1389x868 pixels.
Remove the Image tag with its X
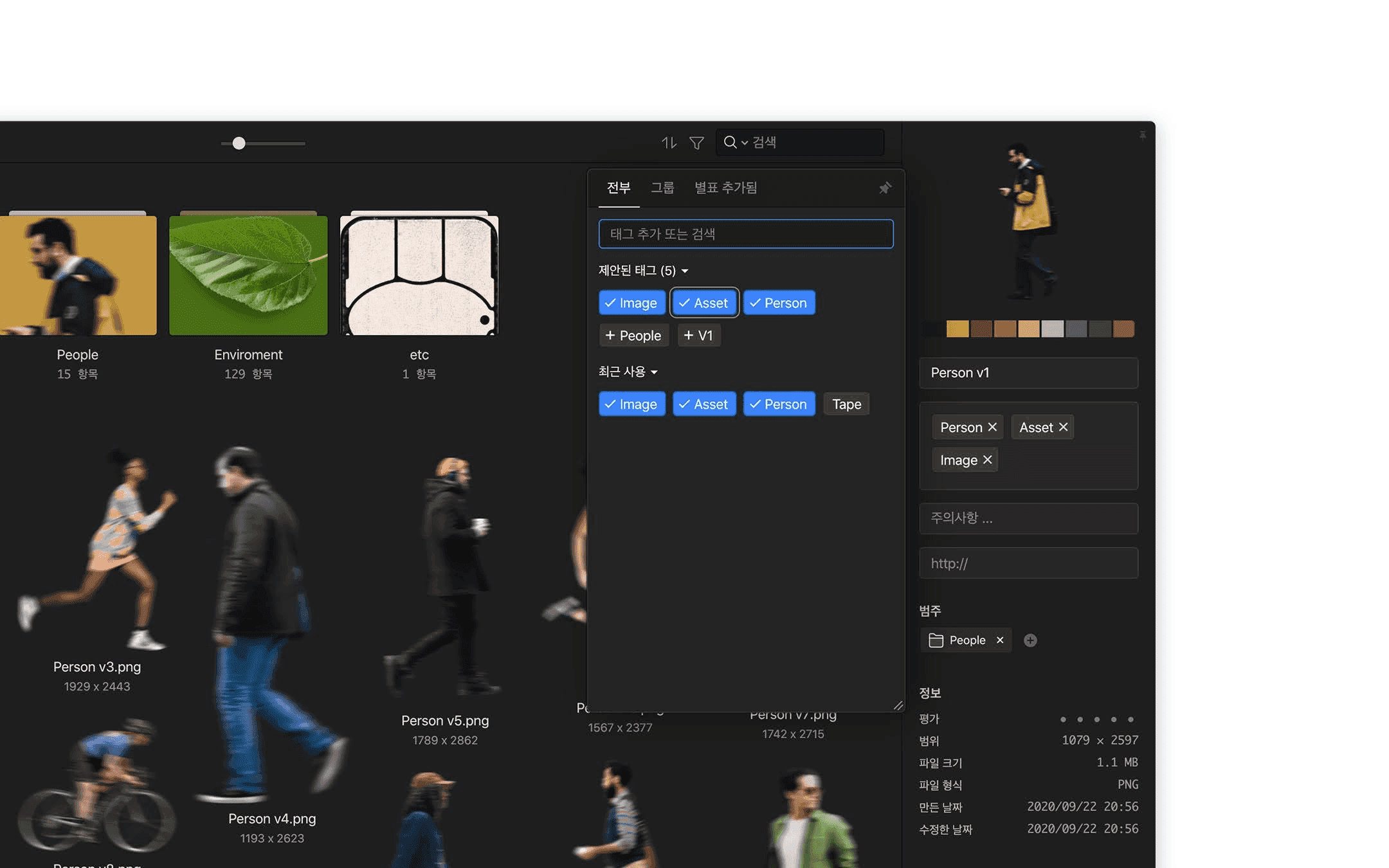[987, 460]
